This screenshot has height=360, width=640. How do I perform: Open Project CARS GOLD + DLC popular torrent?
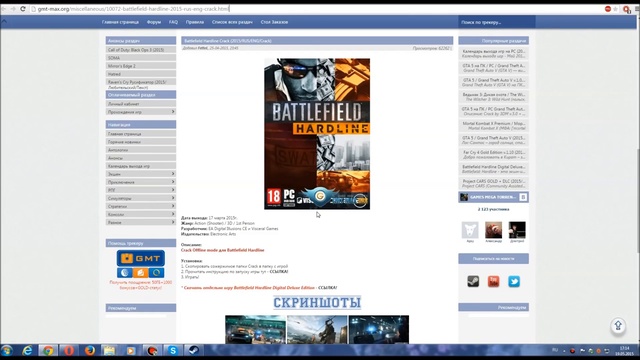point(493,183)
